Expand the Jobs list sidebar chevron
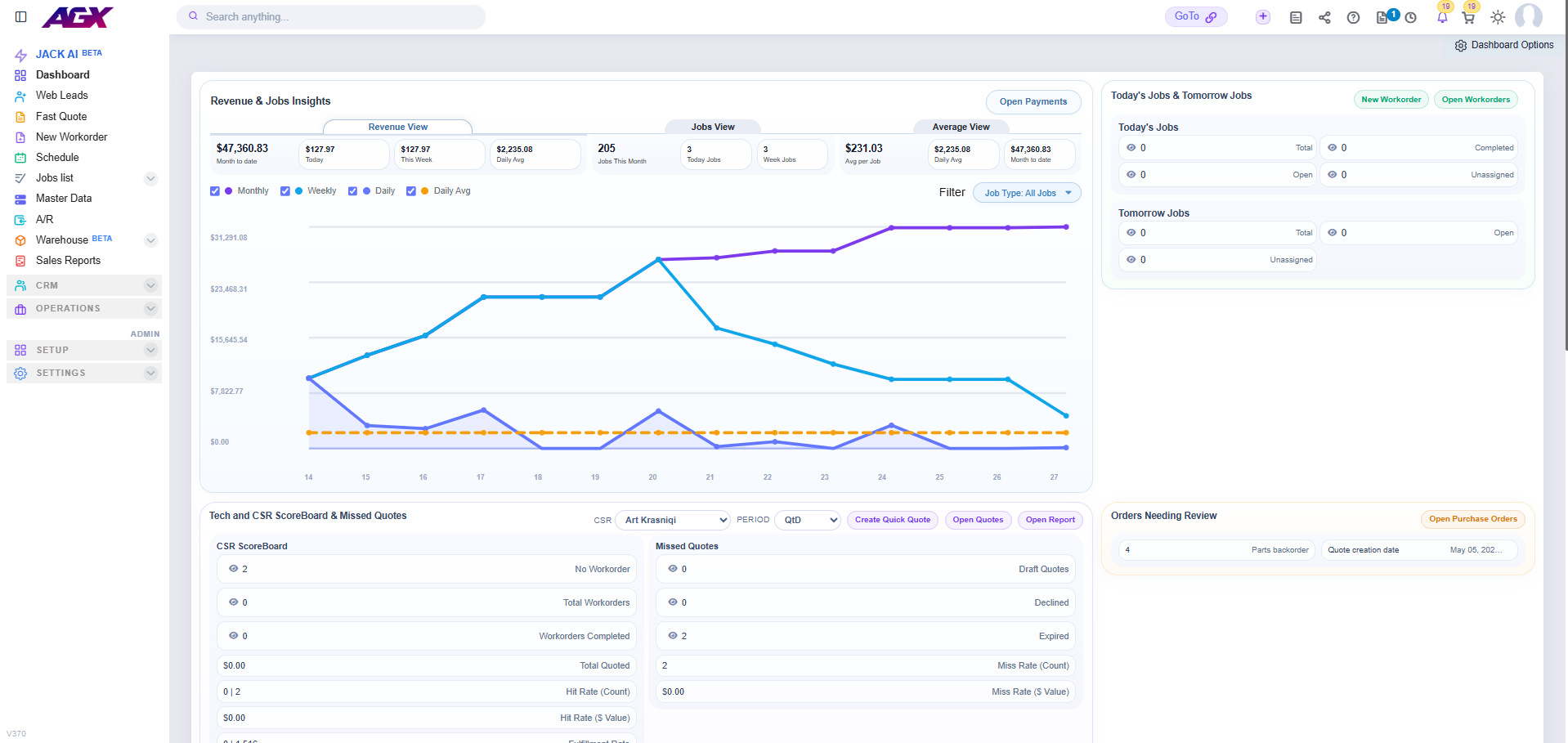Viewport: 1568px width, 743px height. (x=150, y=178)
